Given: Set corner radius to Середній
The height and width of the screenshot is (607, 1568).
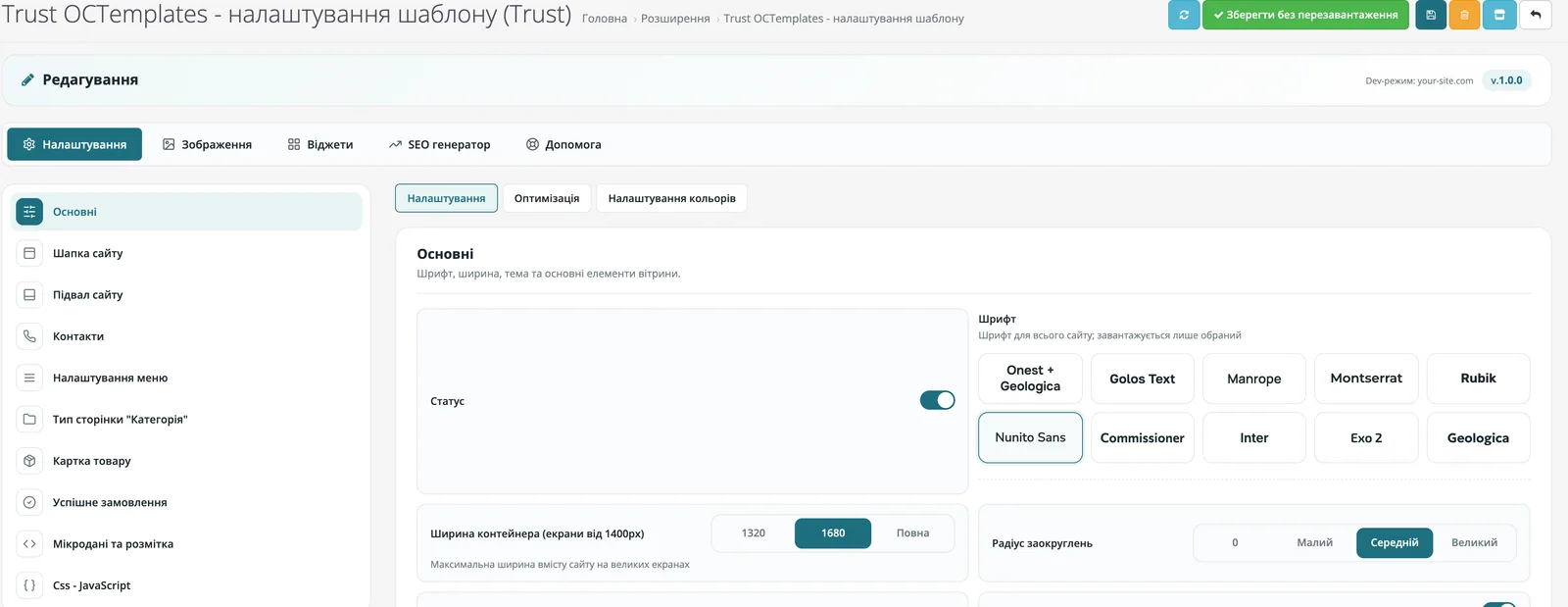Looking at the screenshot, I should (x=1395, y=543).
